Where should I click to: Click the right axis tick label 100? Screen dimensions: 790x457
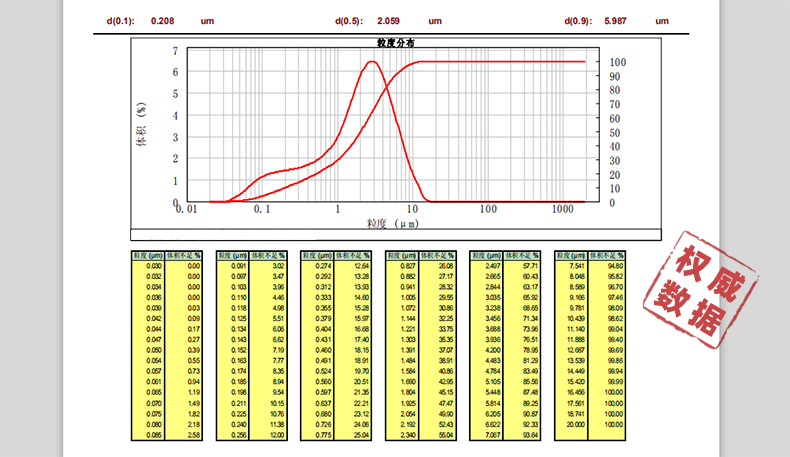point(617,62)
